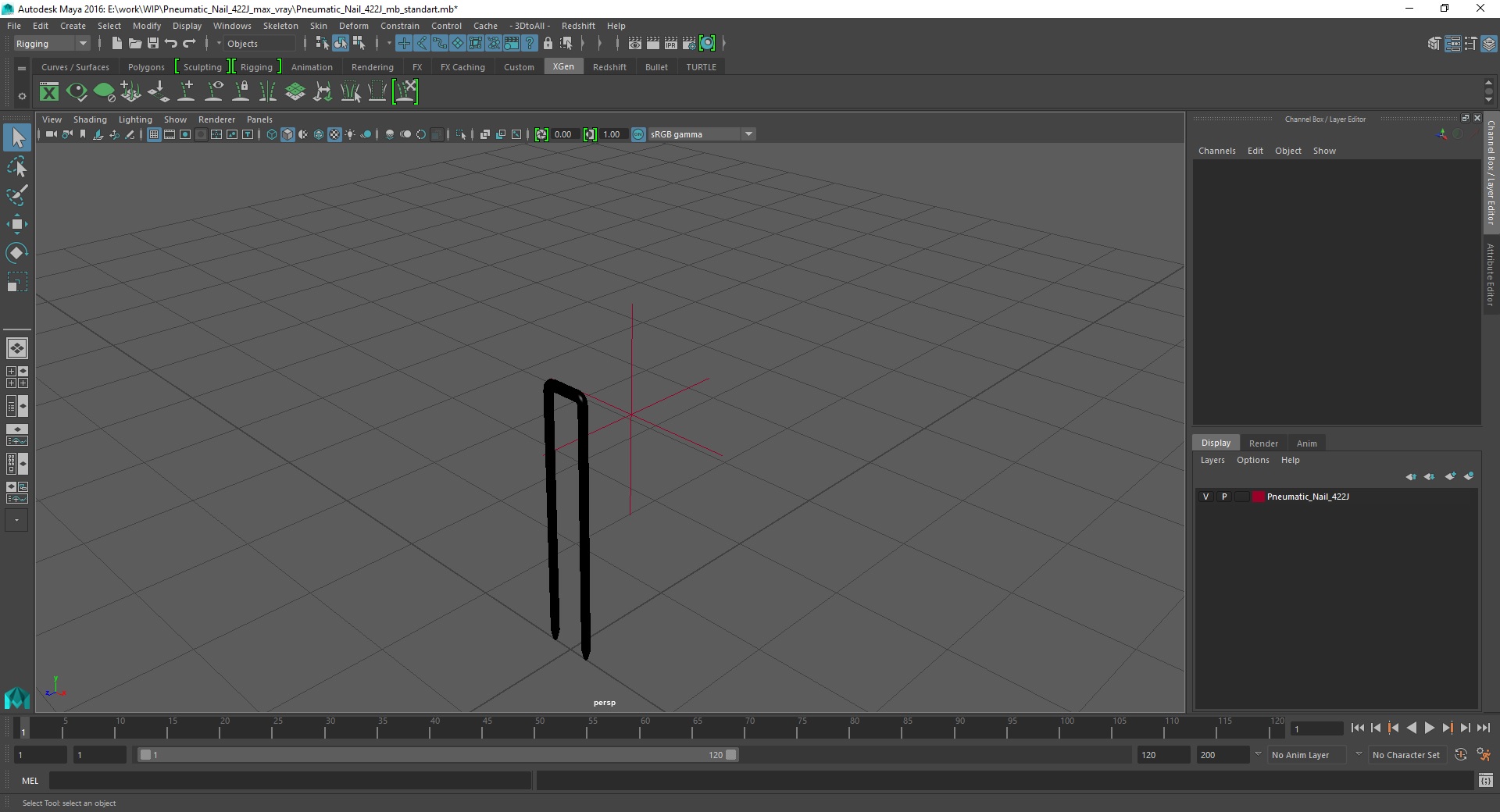Open the Skeleton menu
This screenshot has height=812, width=1500.
(x=280, y=26)
